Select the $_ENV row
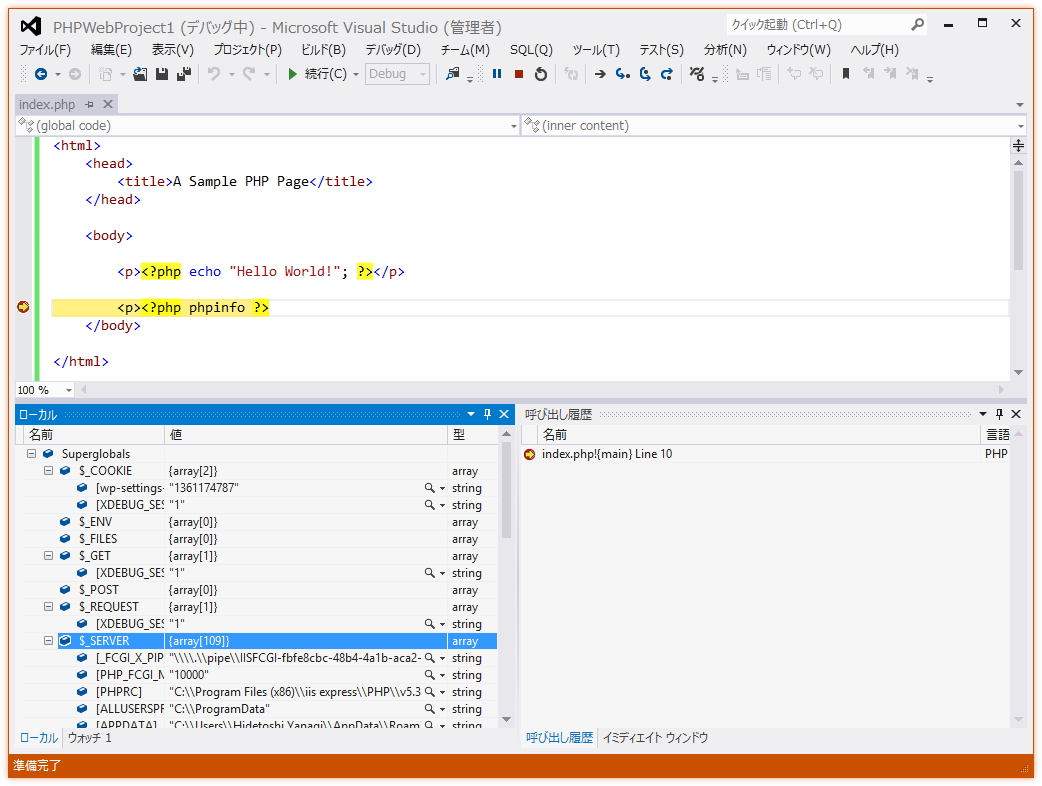 260,522
